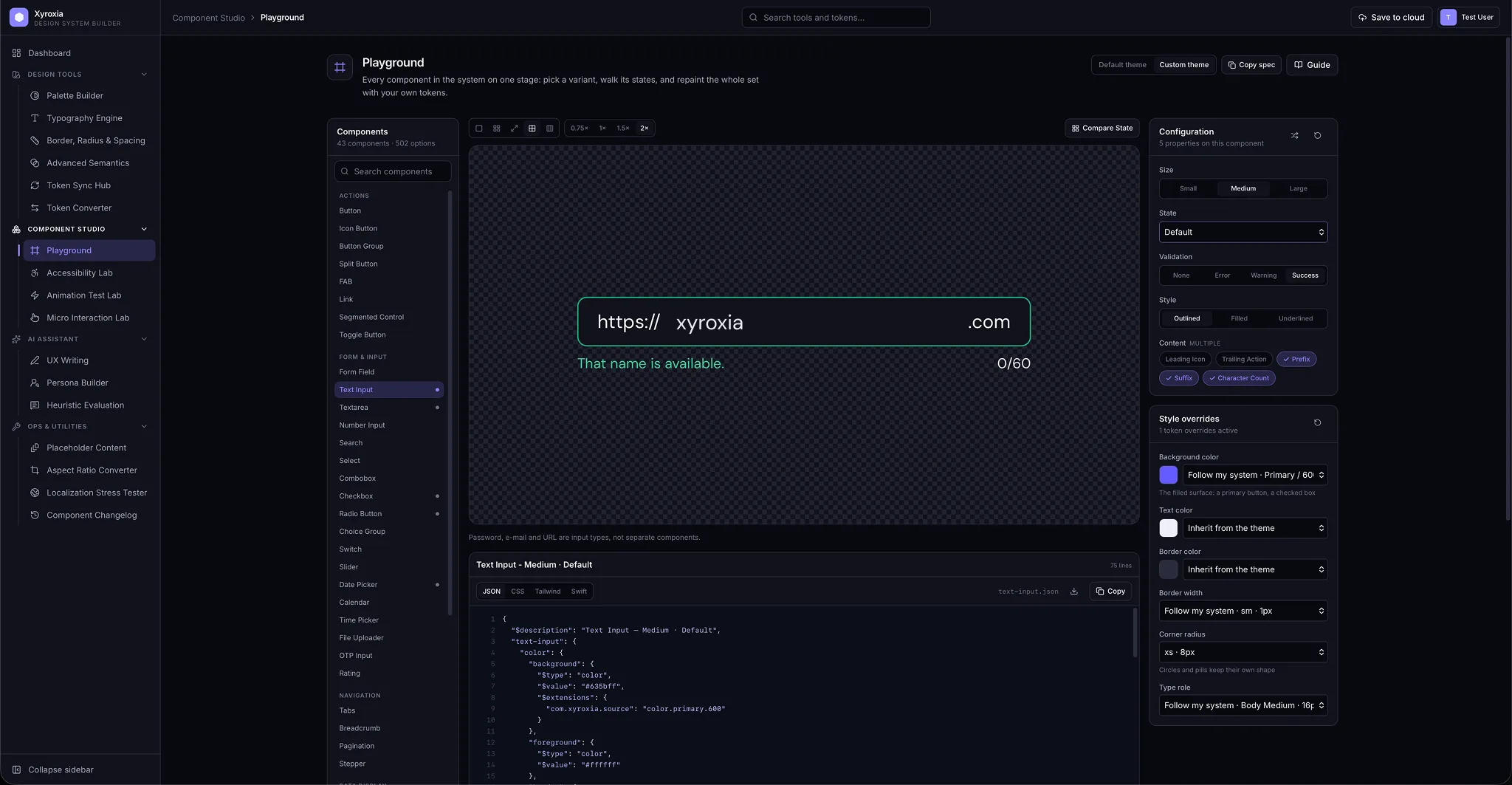The image size is (1512, 785).
Task: Set canvas zoom to 0.75×
Action: point(579,128)
